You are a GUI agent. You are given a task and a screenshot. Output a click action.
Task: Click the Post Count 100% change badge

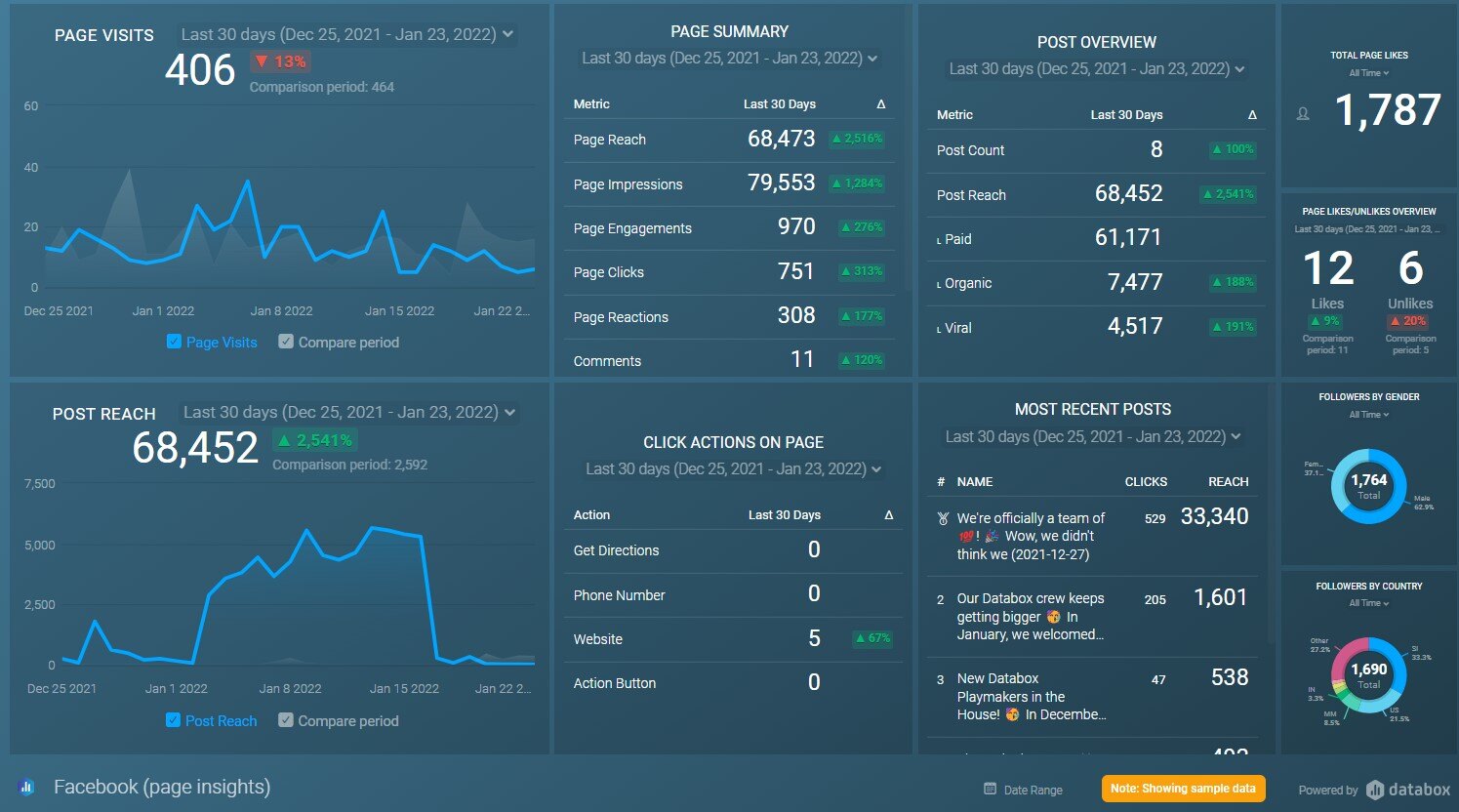click(1233, 149)
